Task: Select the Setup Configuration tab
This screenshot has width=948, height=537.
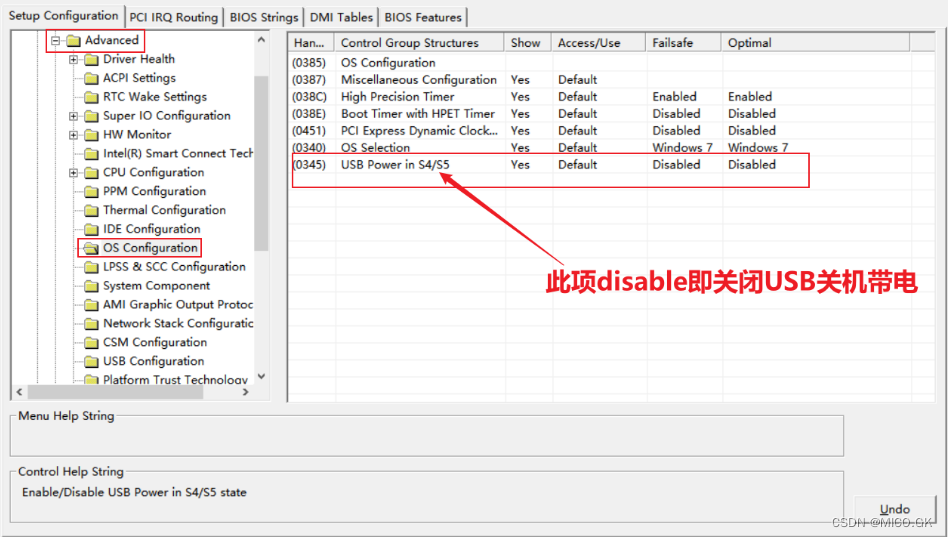Action: [63, 16]
